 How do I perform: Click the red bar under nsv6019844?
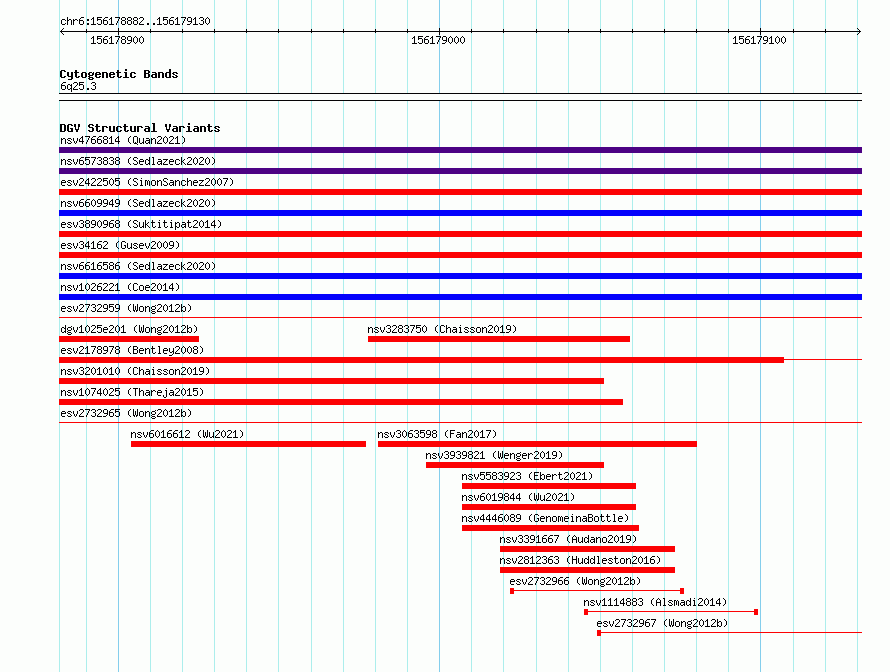(549, 507)
